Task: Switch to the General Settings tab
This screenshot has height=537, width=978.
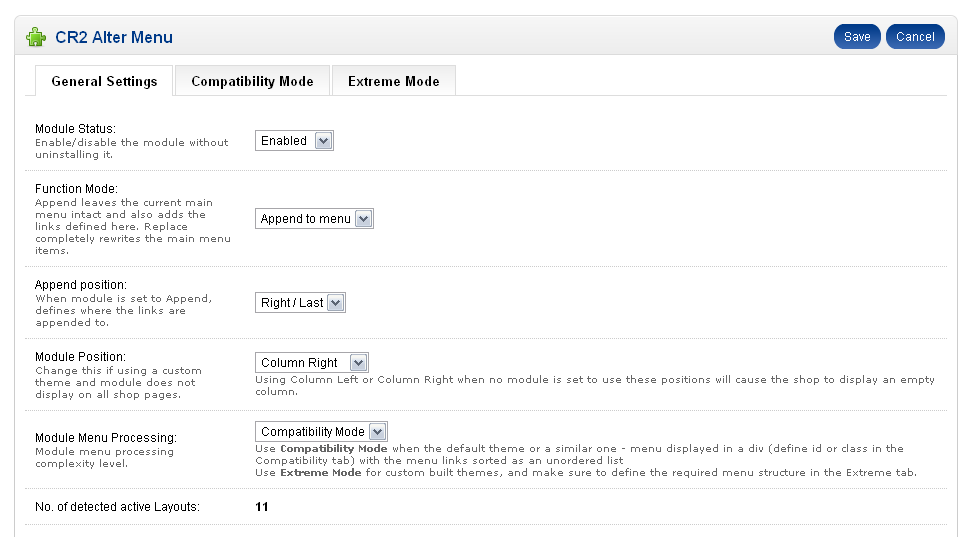Action: 104,81
